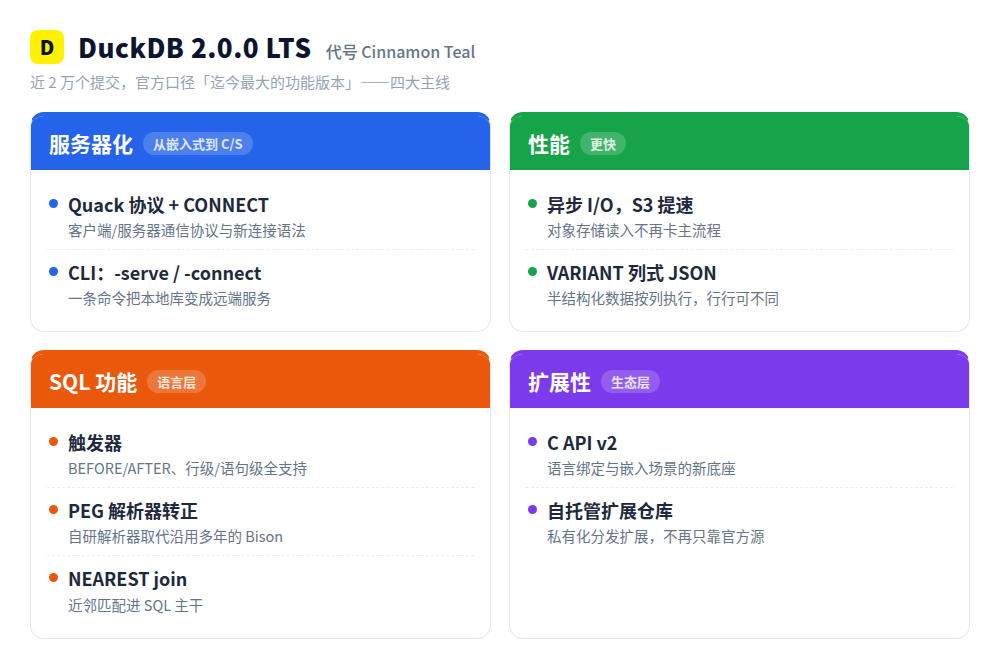The image size is (1000, 669).
Task: Click the yellow D logo icon
Action: pyautogui.click(x=47, y=47)
